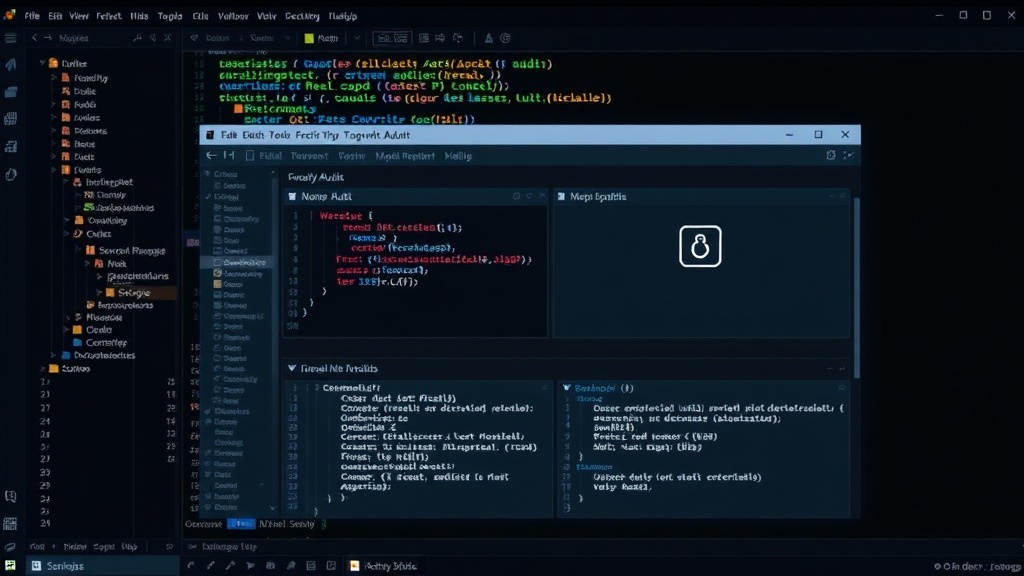
Task: Open the View menu in main menu bar
Action: coord(78,16)
